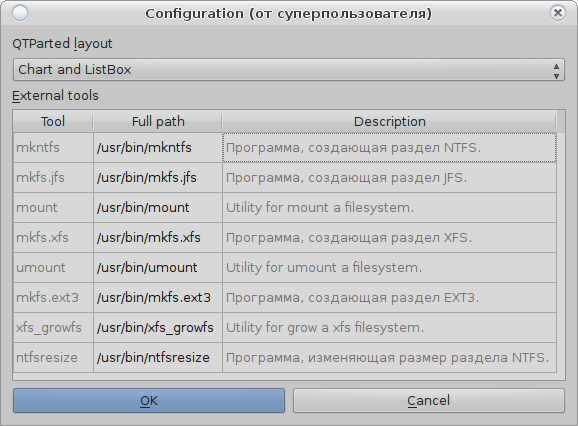Select the /usr/bin/mkfs.jfs path cell
Image resolution: width=578 pixels, height=426 pixels.
158,178
